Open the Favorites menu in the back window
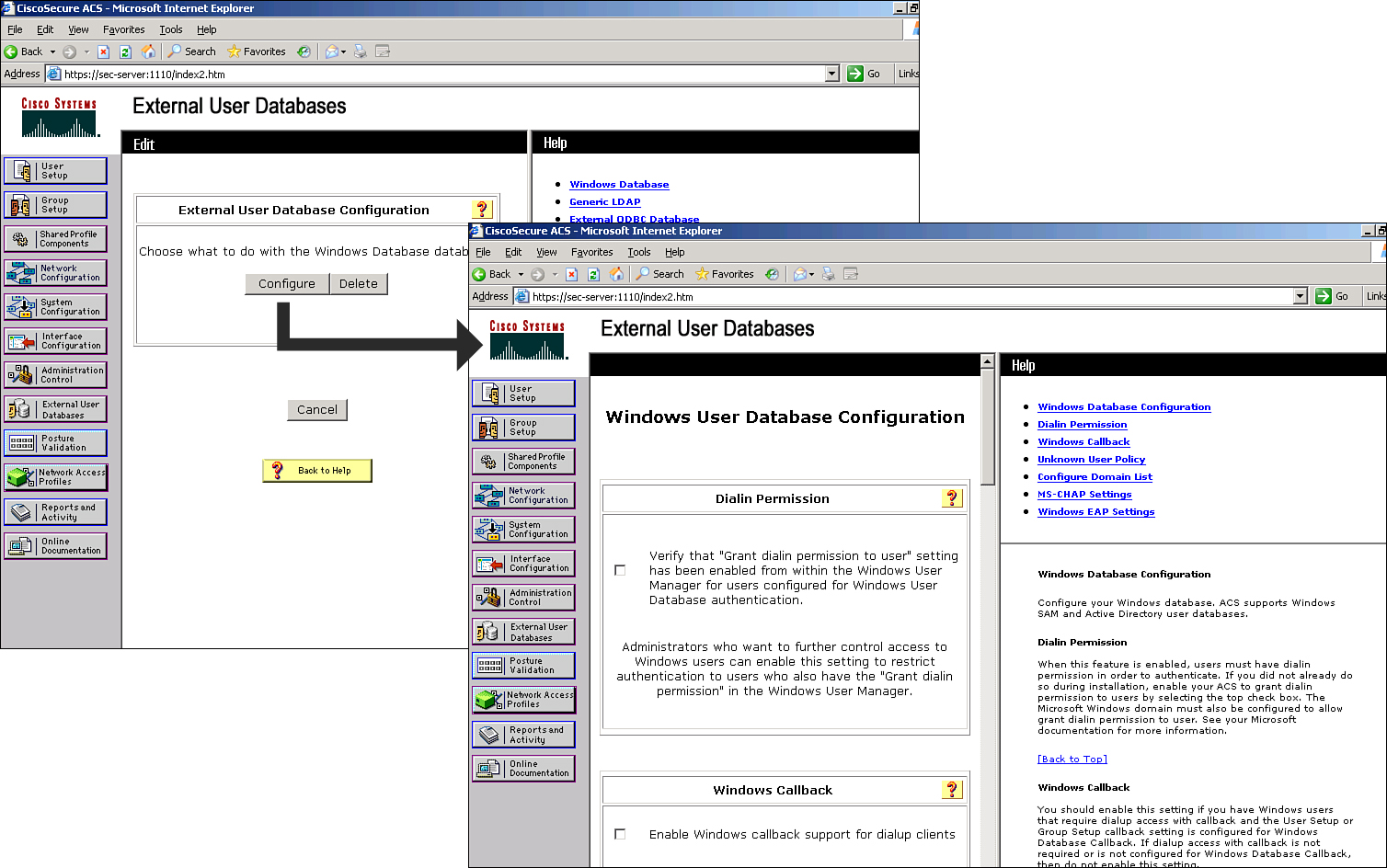The image size is (1387, 868). [123, 29]
